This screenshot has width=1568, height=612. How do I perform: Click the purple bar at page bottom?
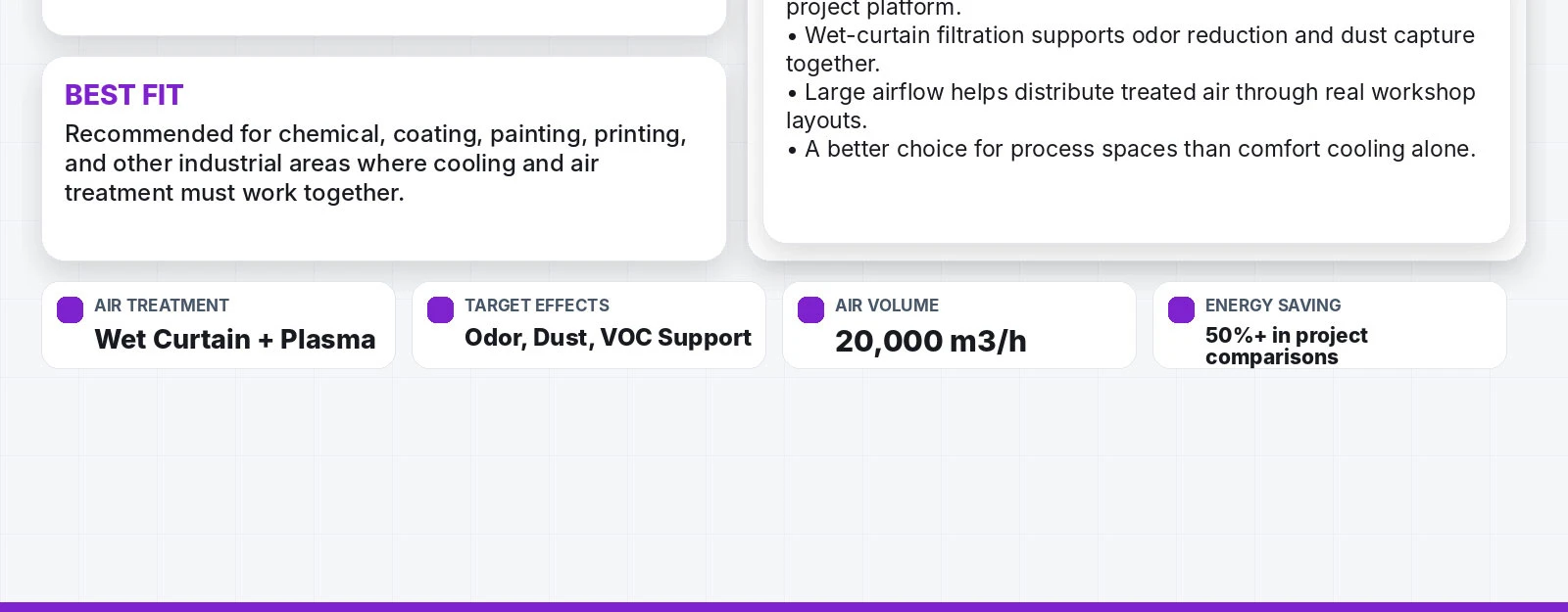click(784, 607)
